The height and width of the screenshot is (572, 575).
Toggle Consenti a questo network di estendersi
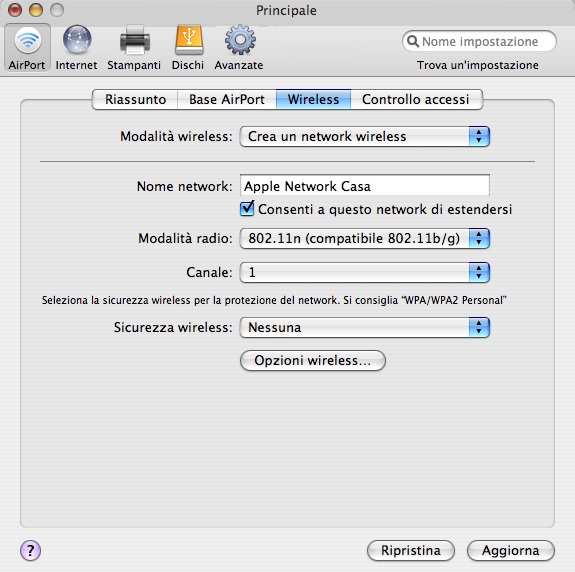(x=247, y=209)
